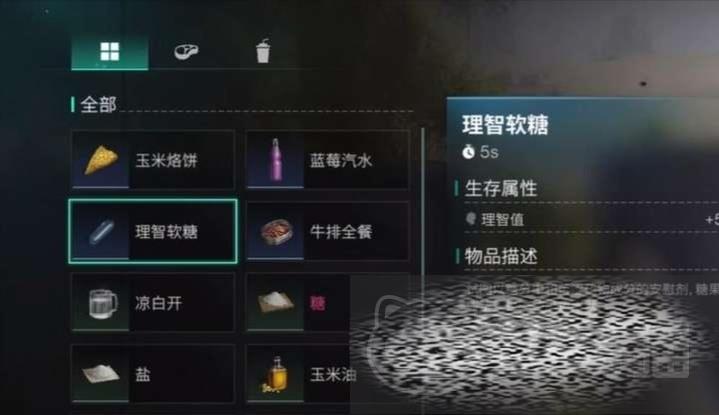This screenshot has width=719, height=415.
Task: Click the blue 理智软糖 candy icon
Action: (101, 232)
